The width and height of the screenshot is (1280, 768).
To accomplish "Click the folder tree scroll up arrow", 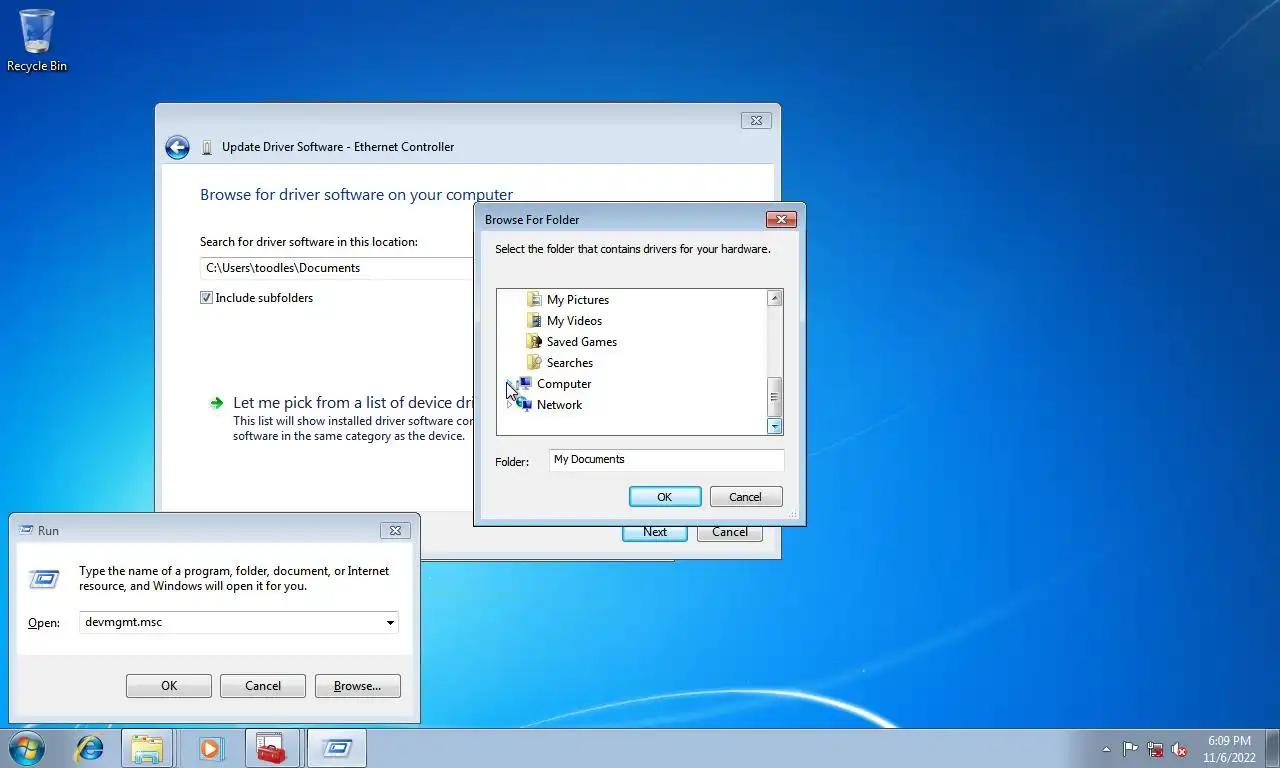I will pyautogui.click(x=775, y=298).
